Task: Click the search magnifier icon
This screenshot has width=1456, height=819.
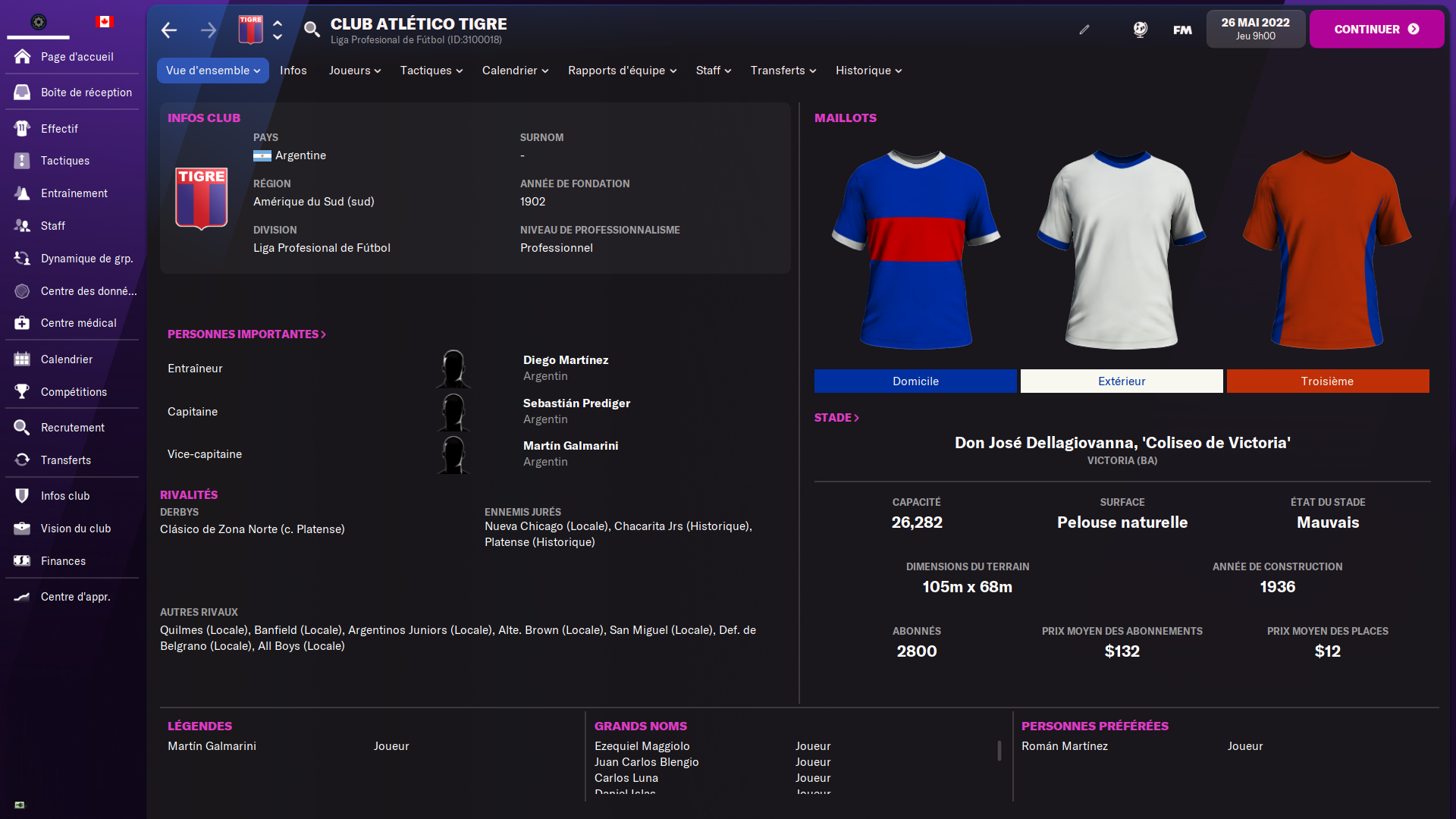Action: (311, 30)
